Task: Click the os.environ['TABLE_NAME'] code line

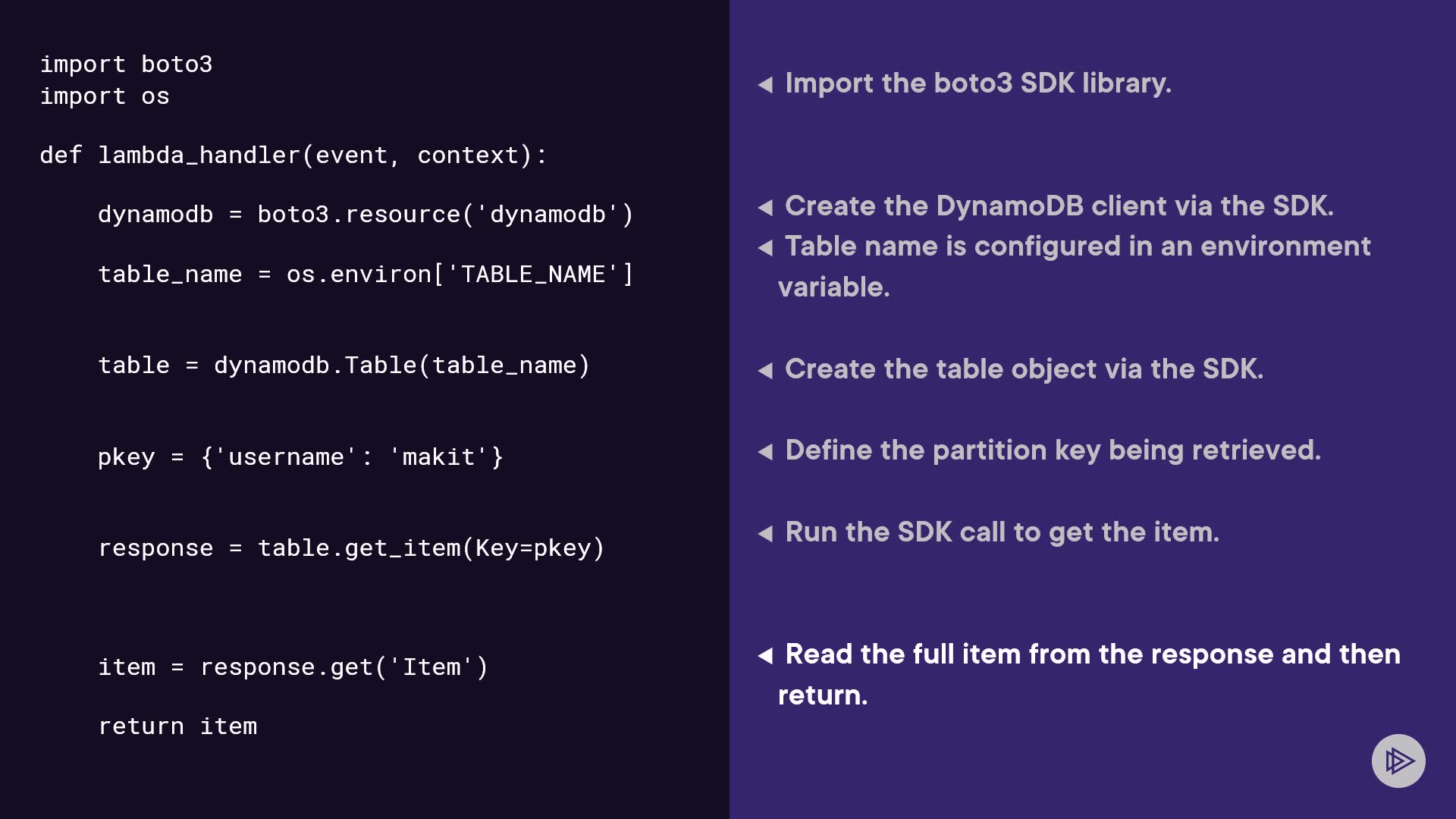Action: pos(365,275)
